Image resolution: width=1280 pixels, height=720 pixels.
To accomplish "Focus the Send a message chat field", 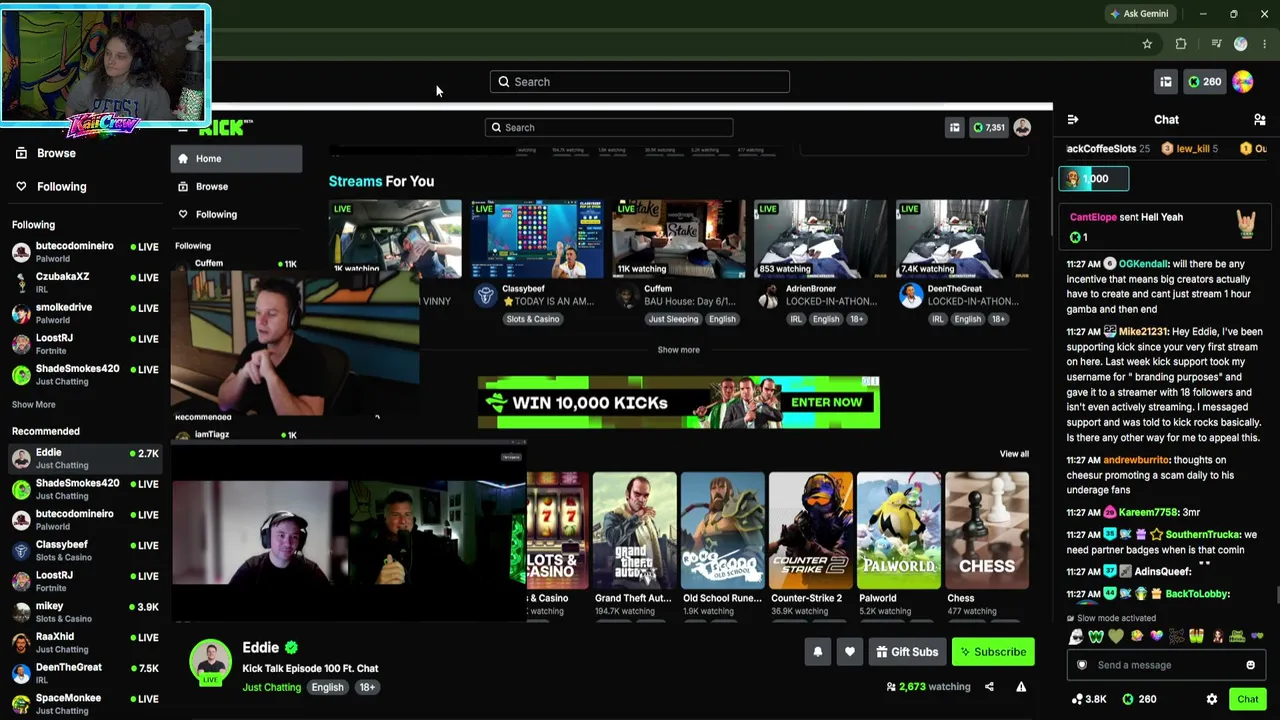I will pos(1166,665).
